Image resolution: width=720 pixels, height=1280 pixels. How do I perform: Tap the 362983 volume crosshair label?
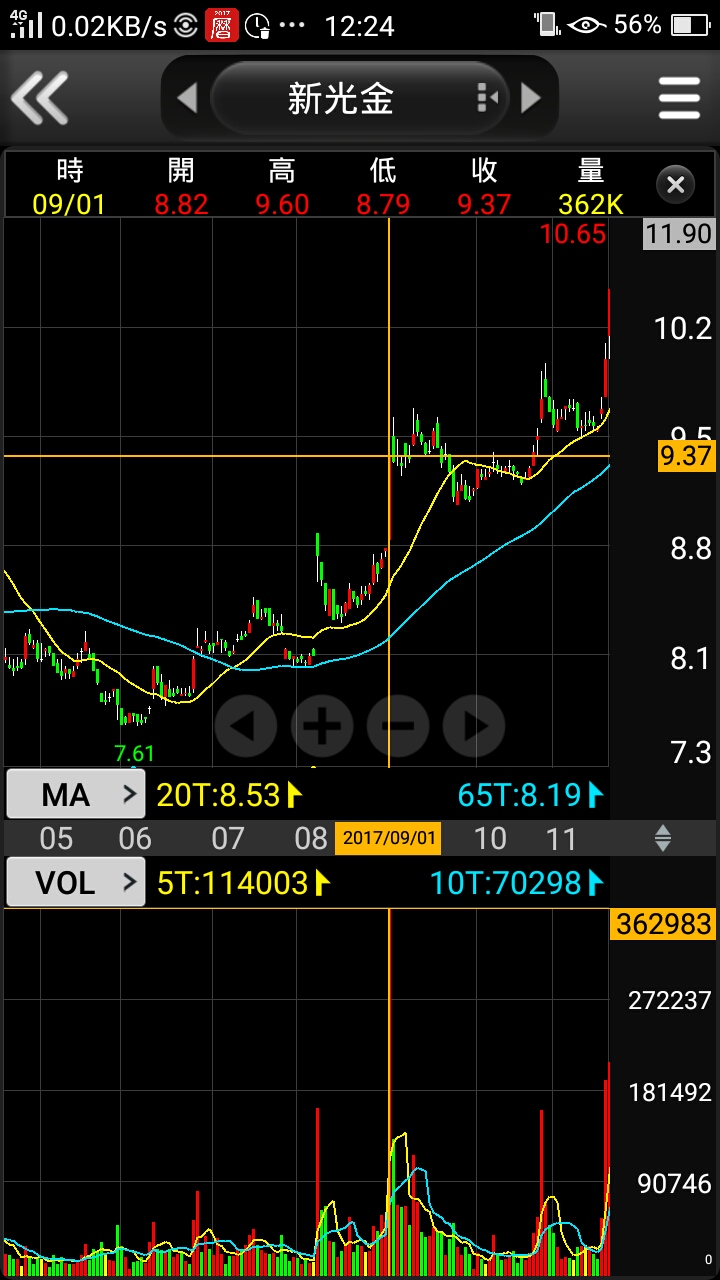pos(663,924)
